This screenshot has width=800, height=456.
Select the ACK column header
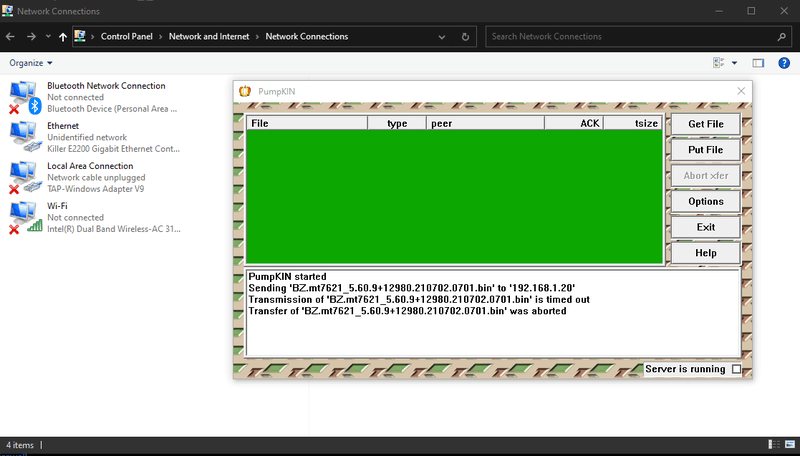(x=574, y=123)
